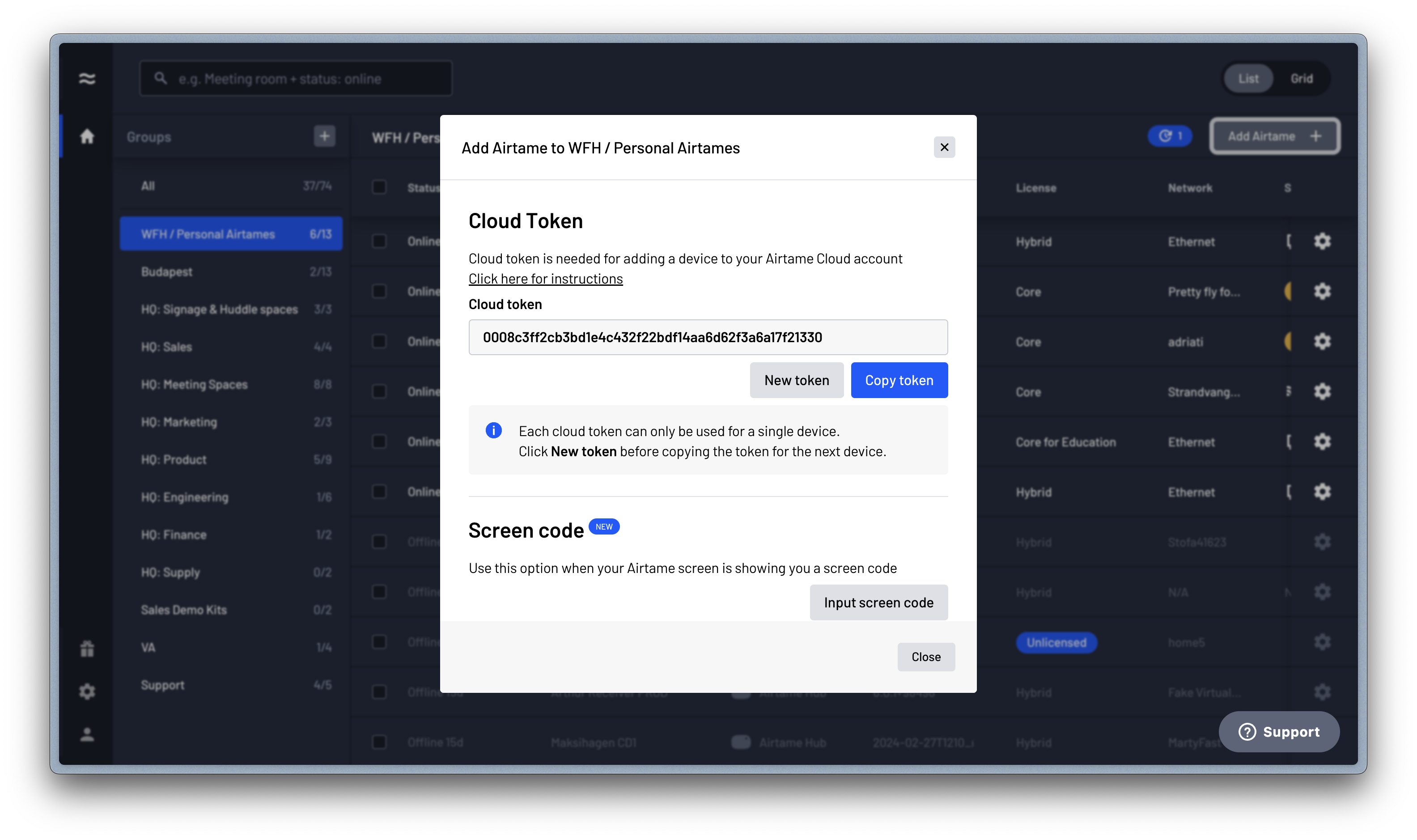Select the All group
Screen dimensions: 1417x840
pos(231,186)
